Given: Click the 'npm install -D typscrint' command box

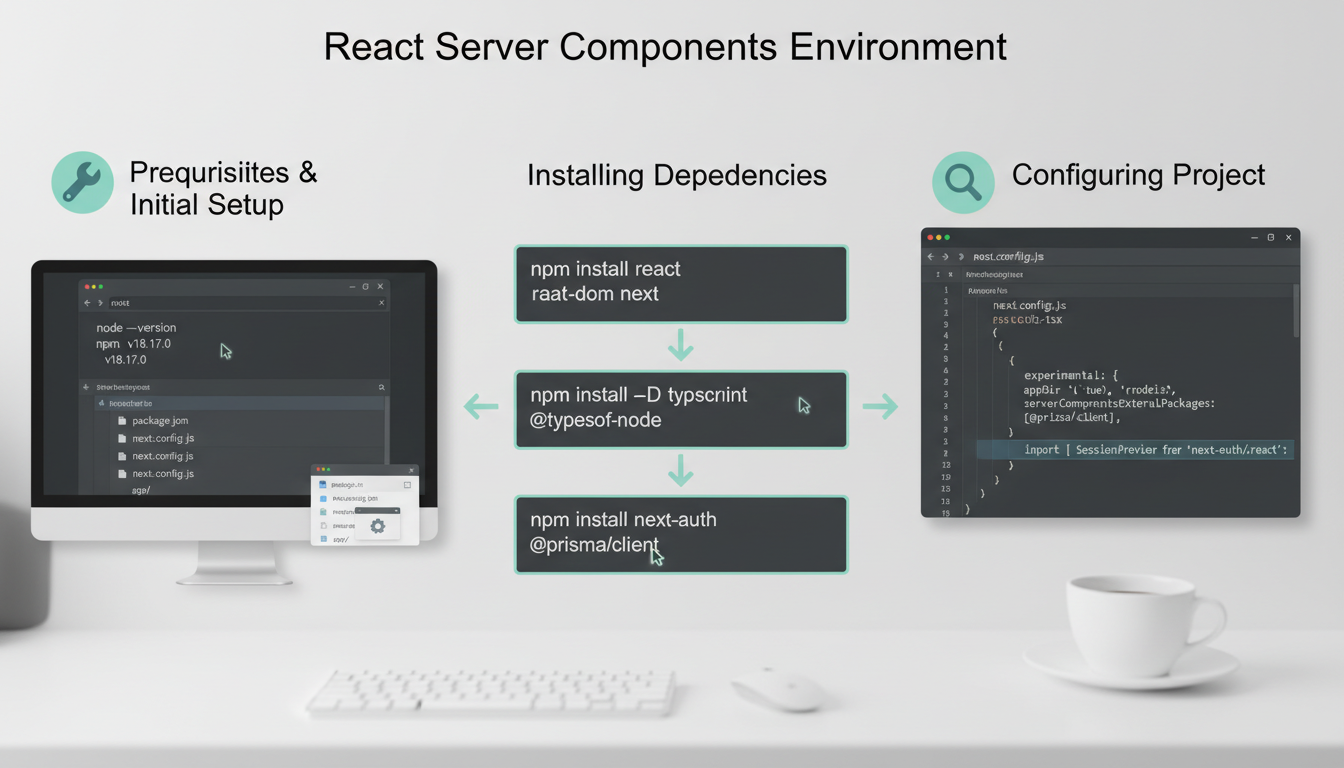Looking at the screenshot, I should [681, 409].
